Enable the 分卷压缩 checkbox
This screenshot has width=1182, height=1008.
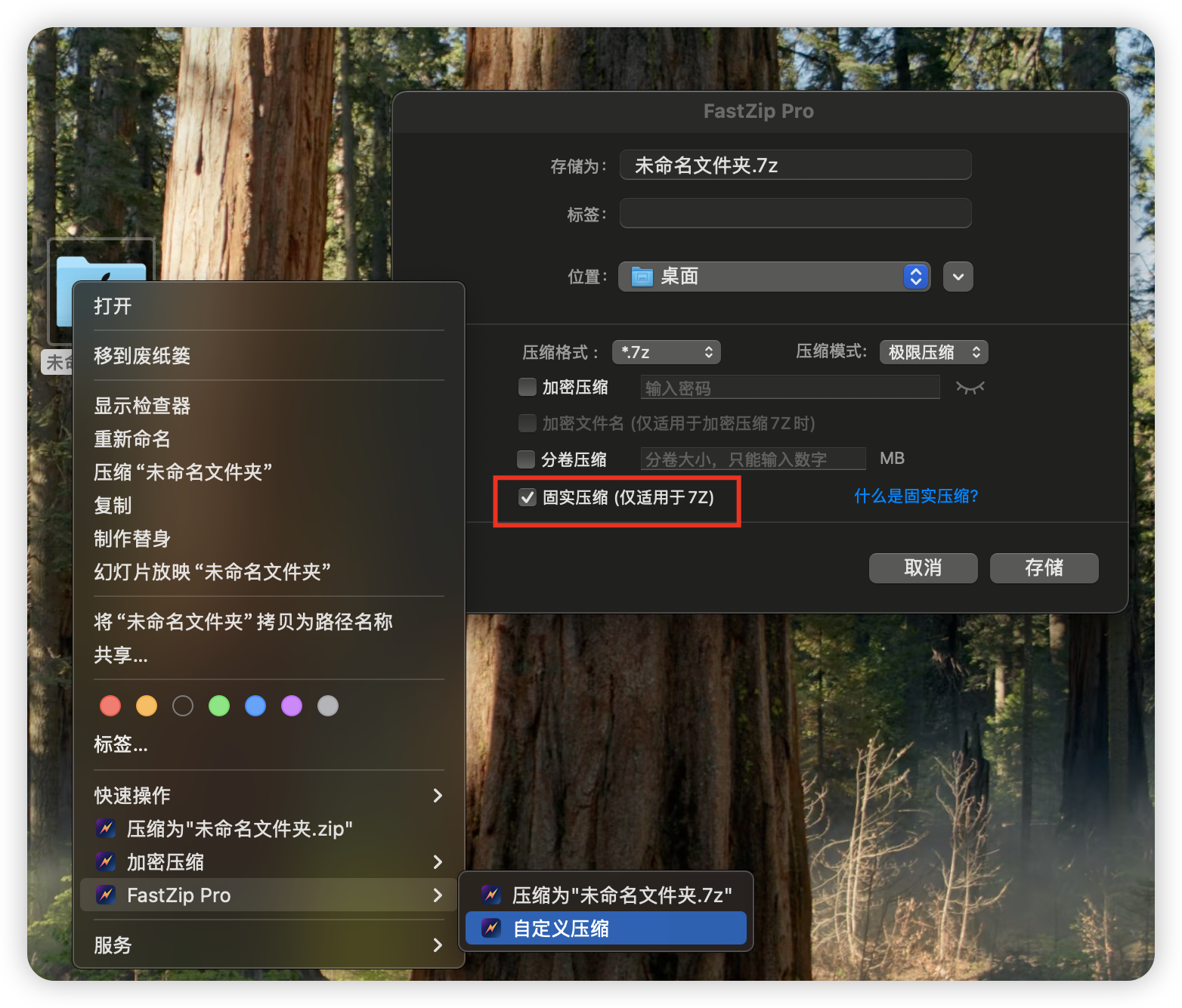[x=526, y=459]
